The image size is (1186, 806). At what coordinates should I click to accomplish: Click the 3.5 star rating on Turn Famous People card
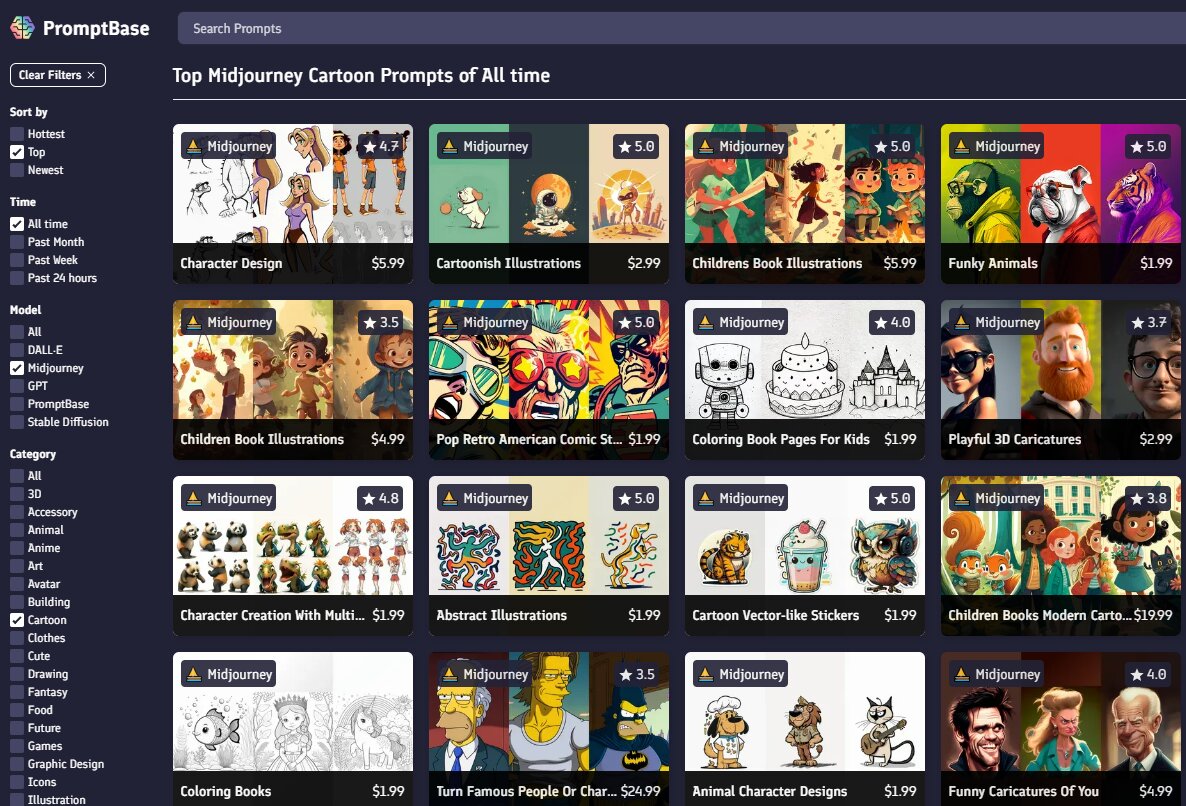pyautogui.click(x=637, y=674)
